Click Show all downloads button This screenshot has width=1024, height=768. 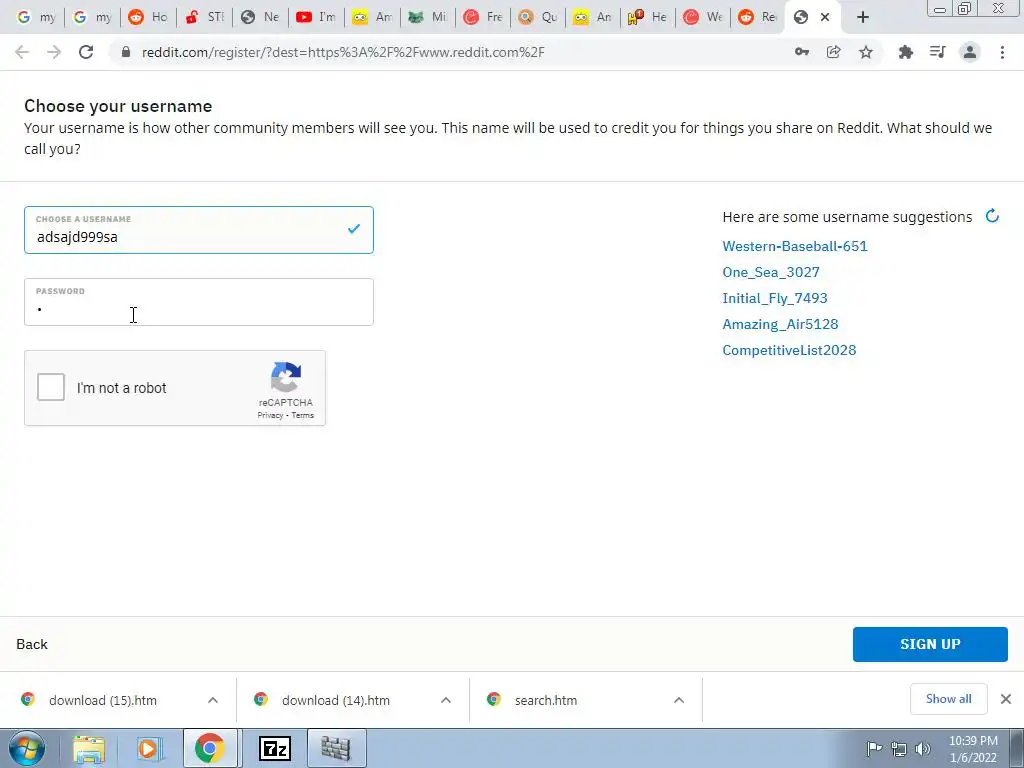[948, 699]
